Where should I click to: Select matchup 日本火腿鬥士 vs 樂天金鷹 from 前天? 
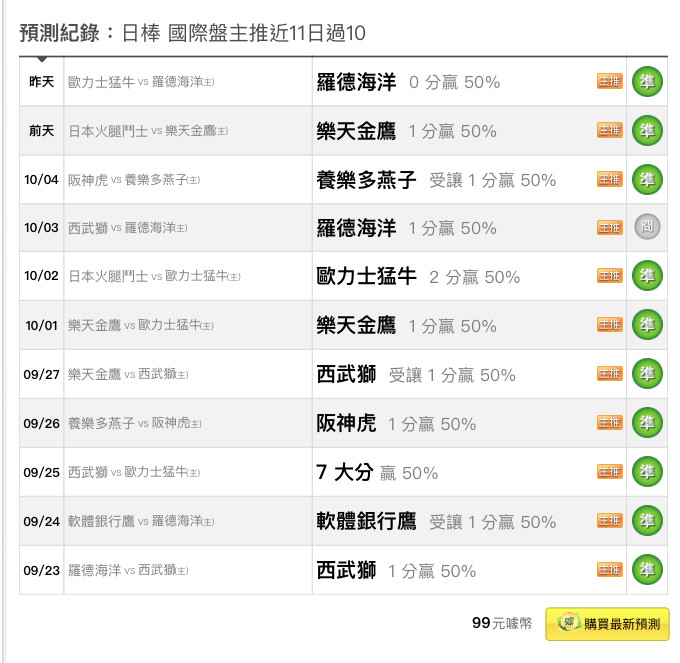(x=148, y=131)
